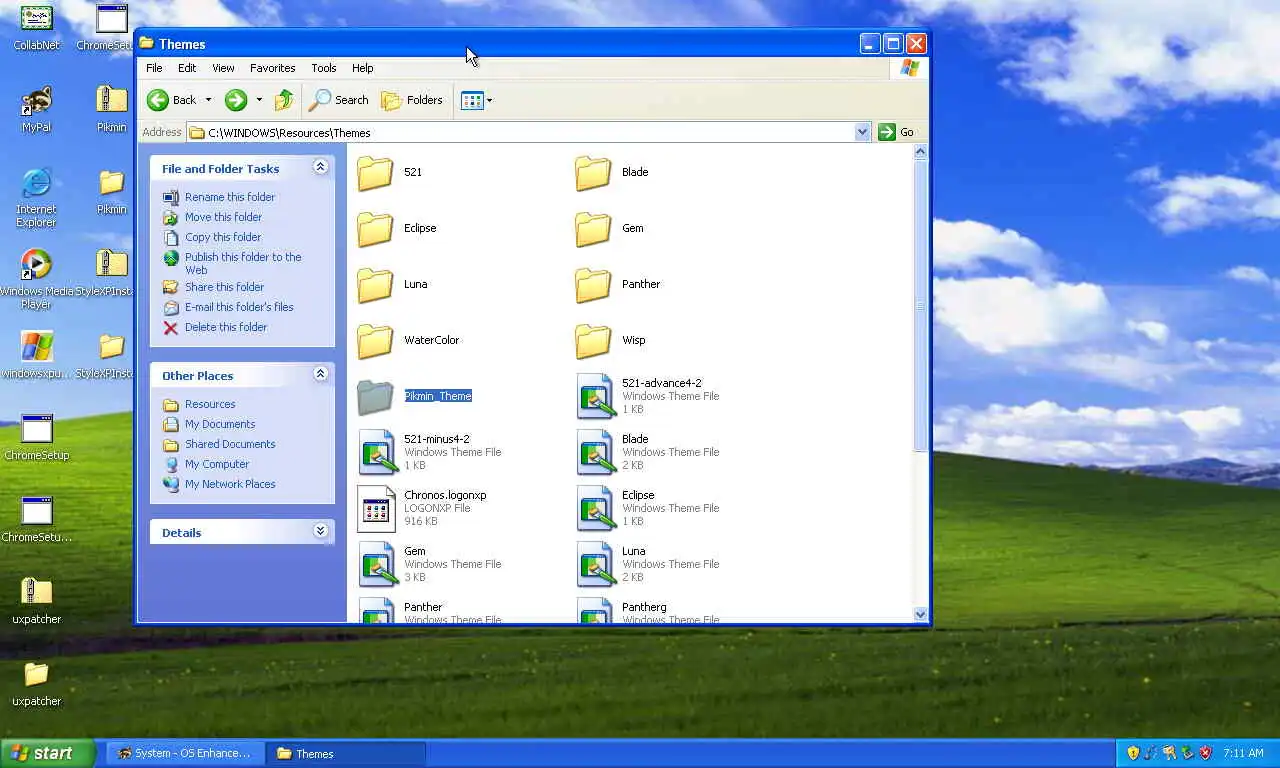Select the 521-minus4-2 theme file icon

click(377, 453)
